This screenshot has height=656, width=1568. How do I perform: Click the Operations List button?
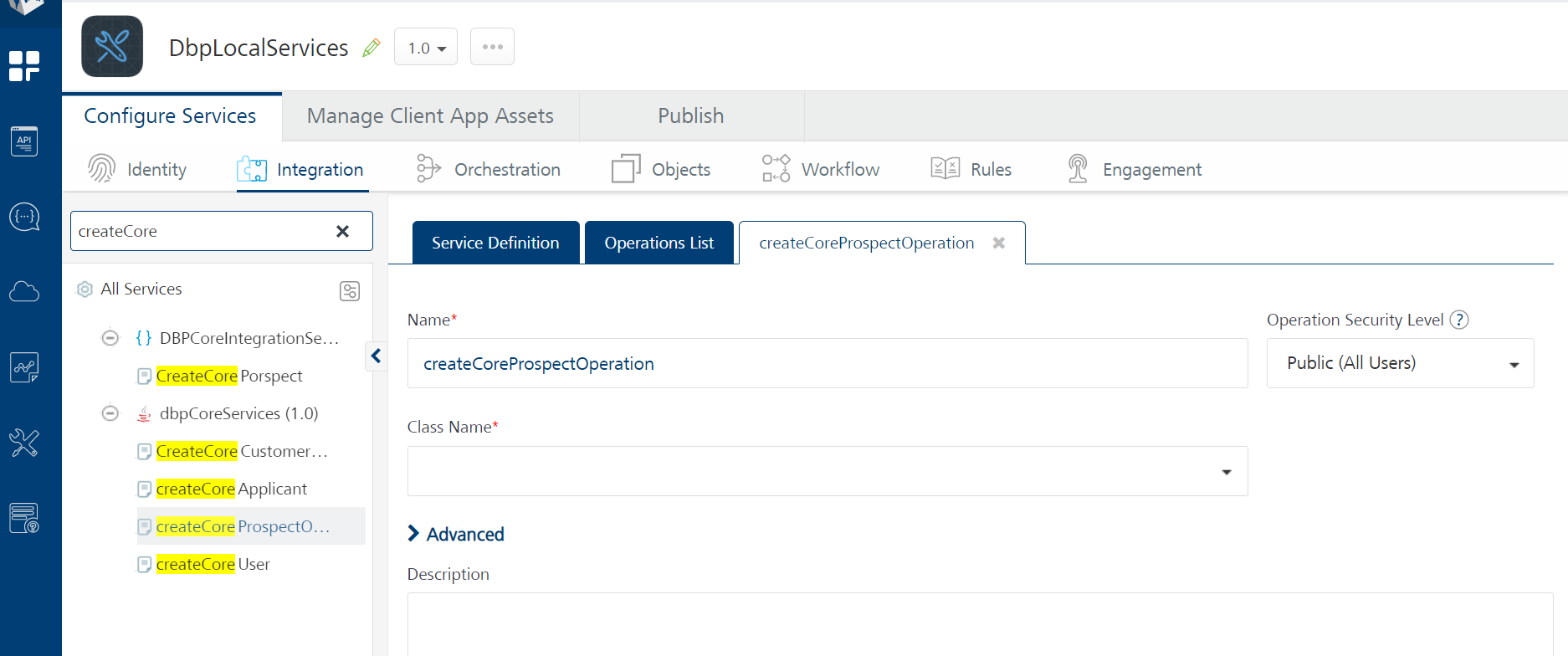658,243
